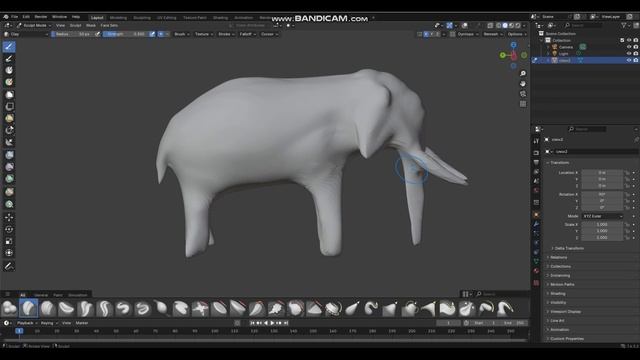The height and width of the screenshot is (360, 640).
Task: Hide Collection with eye icon
Action: pyautogui.click(x=629, y=40)
